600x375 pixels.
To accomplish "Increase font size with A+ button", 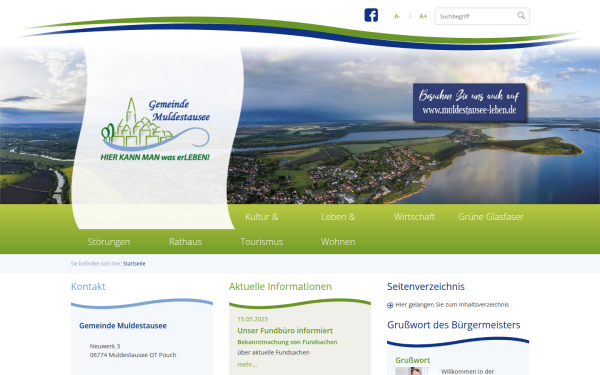I will tap(423, 16).
